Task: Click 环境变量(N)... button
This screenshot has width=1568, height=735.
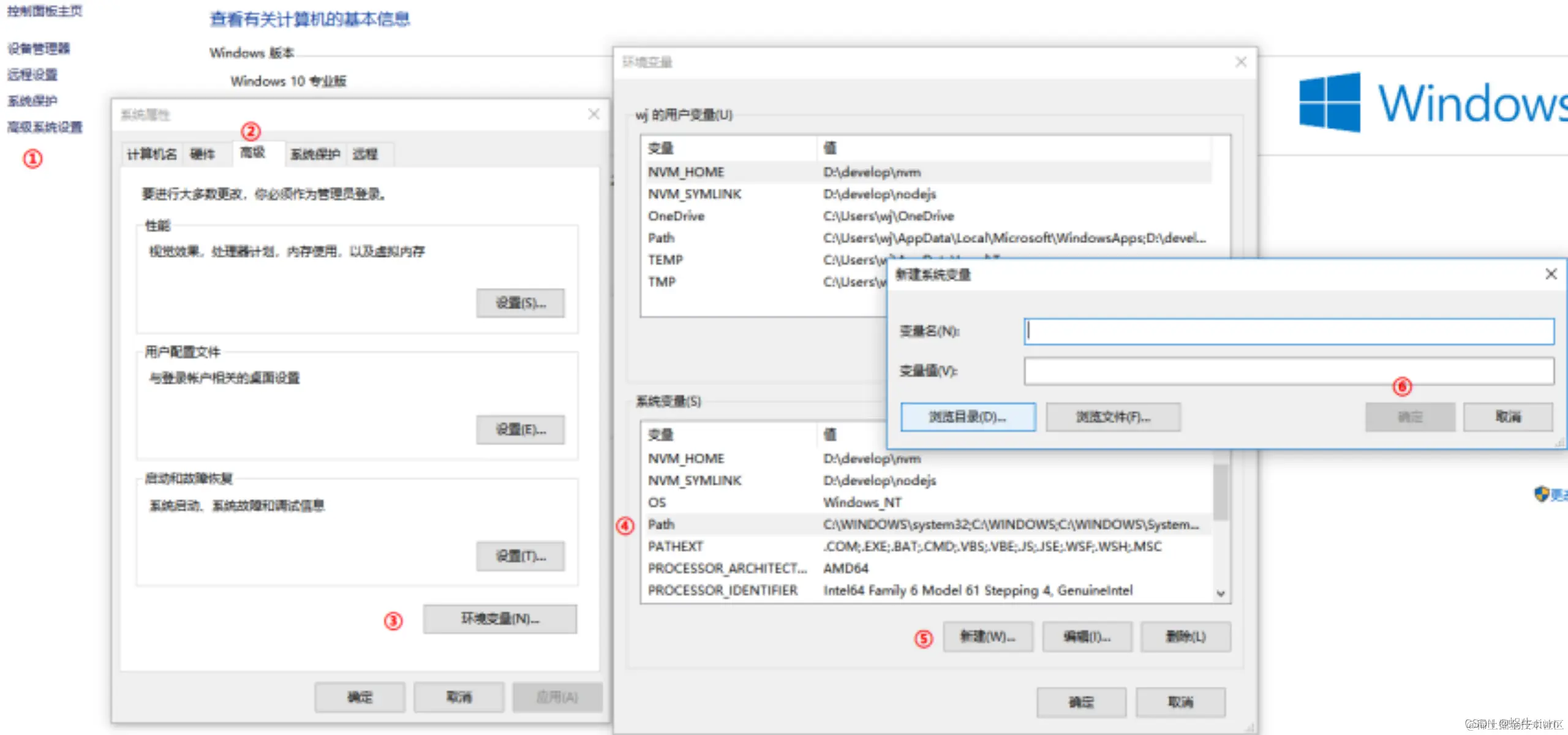Action: click(499, 619)
